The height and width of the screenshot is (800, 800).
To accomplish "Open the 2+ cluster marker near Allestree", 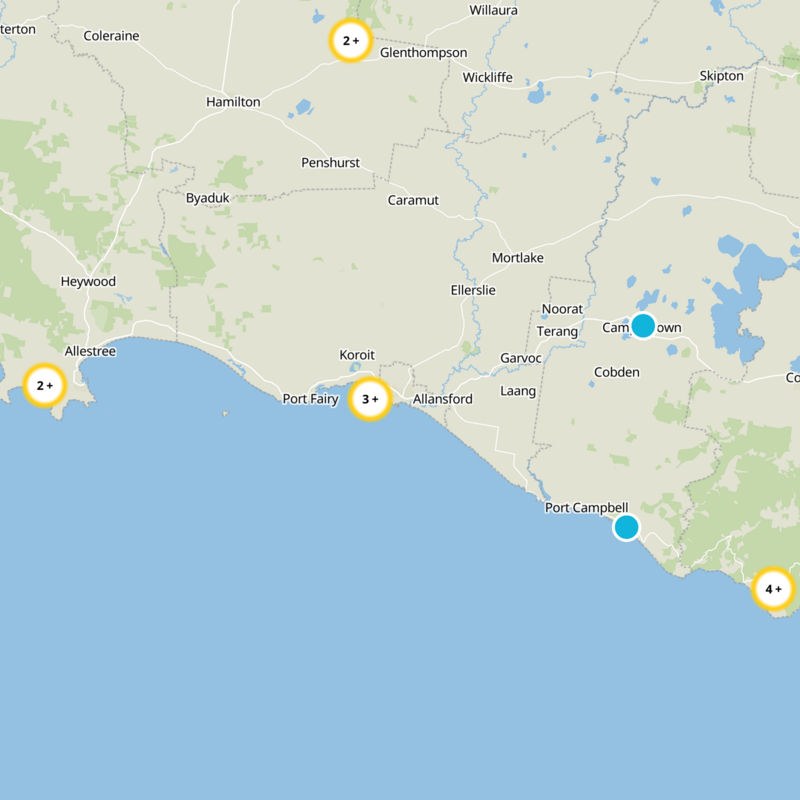I will [44, 382].
